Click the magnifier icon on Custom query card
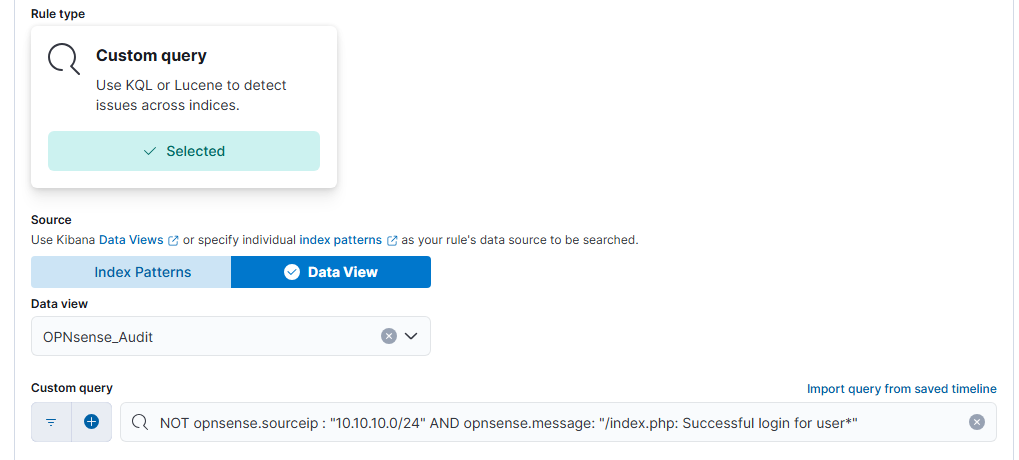The height and width of the screenshot is (460, 1019). click(63, 59)
